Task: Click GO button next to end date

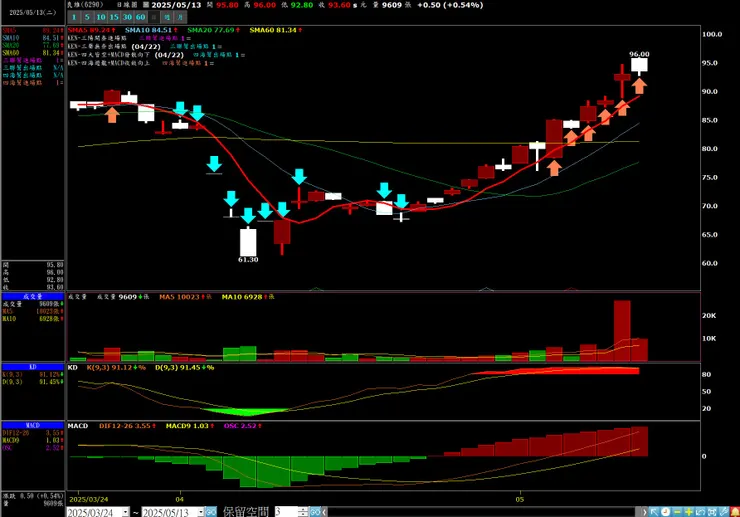Action: tap(211, 512)
